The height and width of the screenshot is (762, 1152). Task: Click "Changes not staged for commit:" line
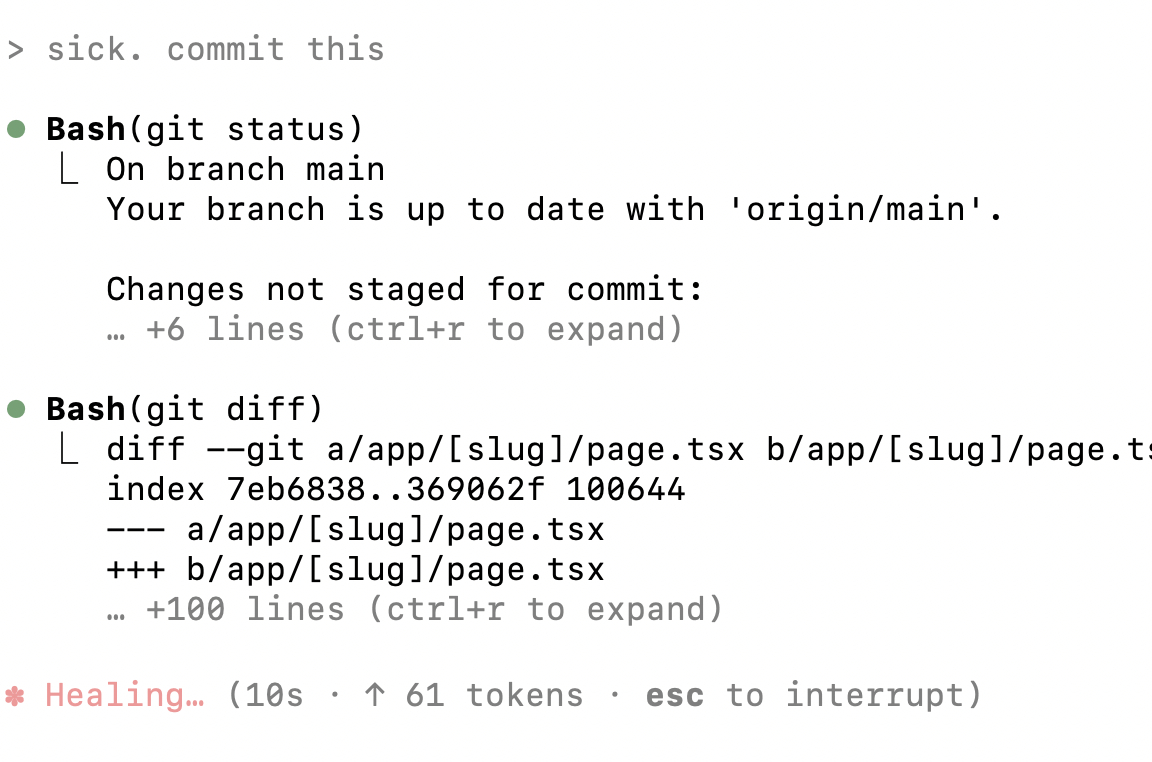point(405,290)
